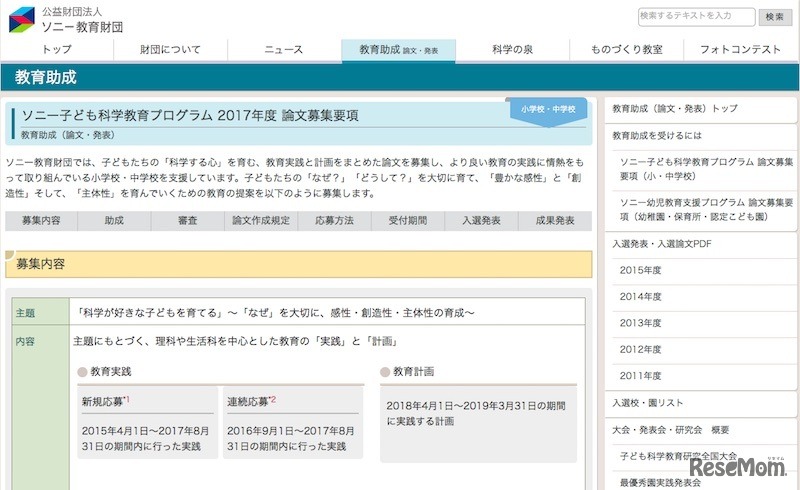800x490 pixels.
Task: Jump to the 論文作成規定 section tab
Action: pos(261,220)
